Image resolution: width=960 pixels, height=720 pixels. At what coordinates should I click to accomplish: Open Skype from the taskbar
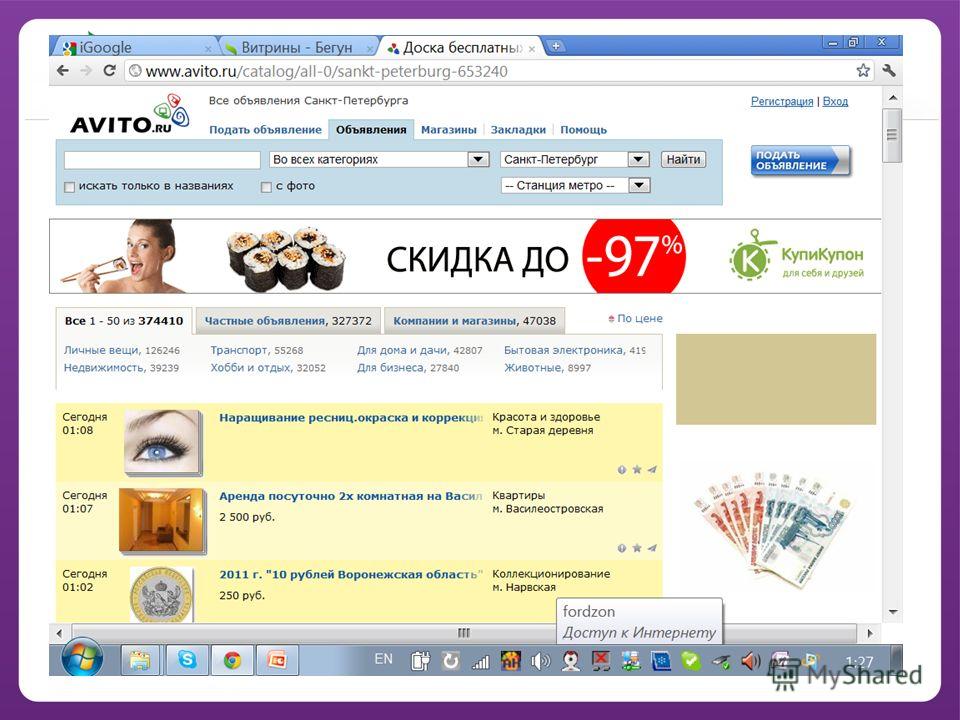[187, 660]
